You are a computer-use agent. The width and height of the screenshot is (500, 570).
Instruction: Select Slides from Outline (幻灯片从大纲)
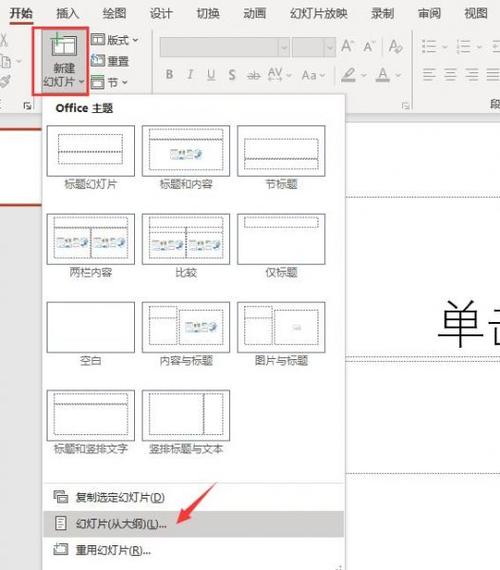click(x=193, y=524)
